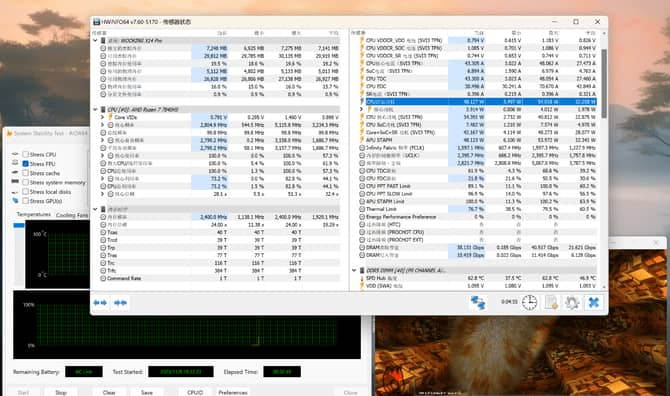Select the Tras timing row
This screenshot has width=670, height=396.
(x=219, y=255)
